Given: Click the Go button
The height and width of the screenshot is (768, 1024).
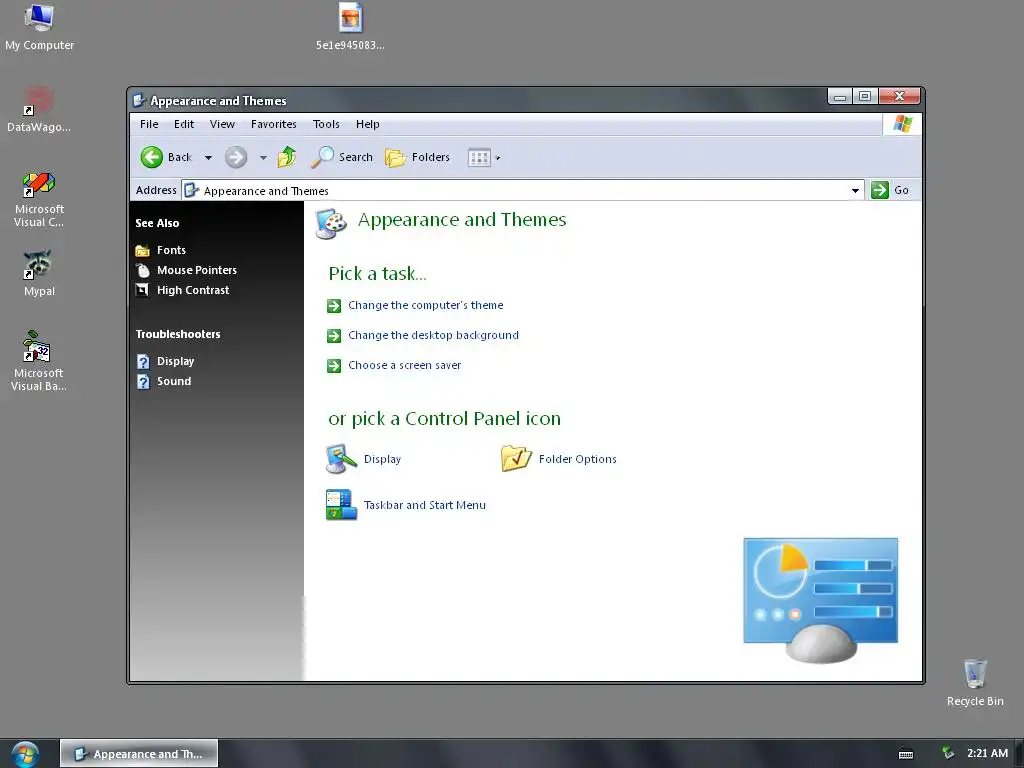Looking at the screenshot, I should point(889,190).
